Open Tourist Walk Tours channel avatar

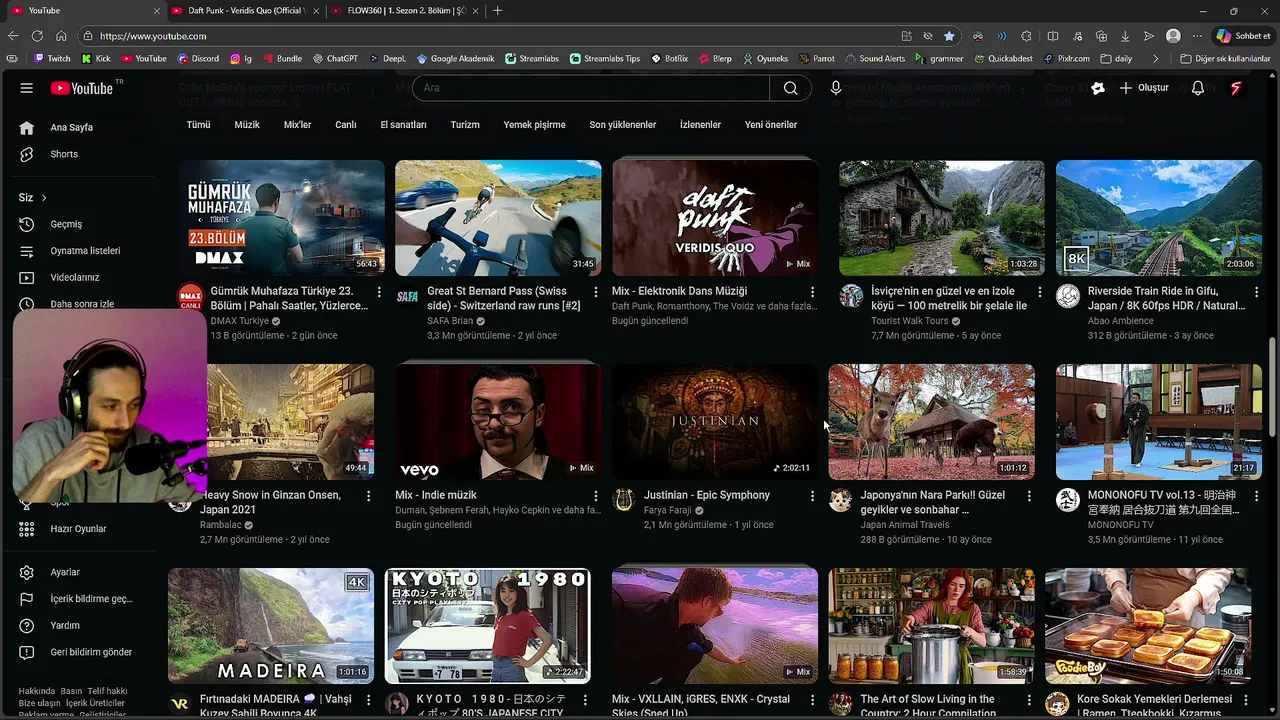coord(851,296)
